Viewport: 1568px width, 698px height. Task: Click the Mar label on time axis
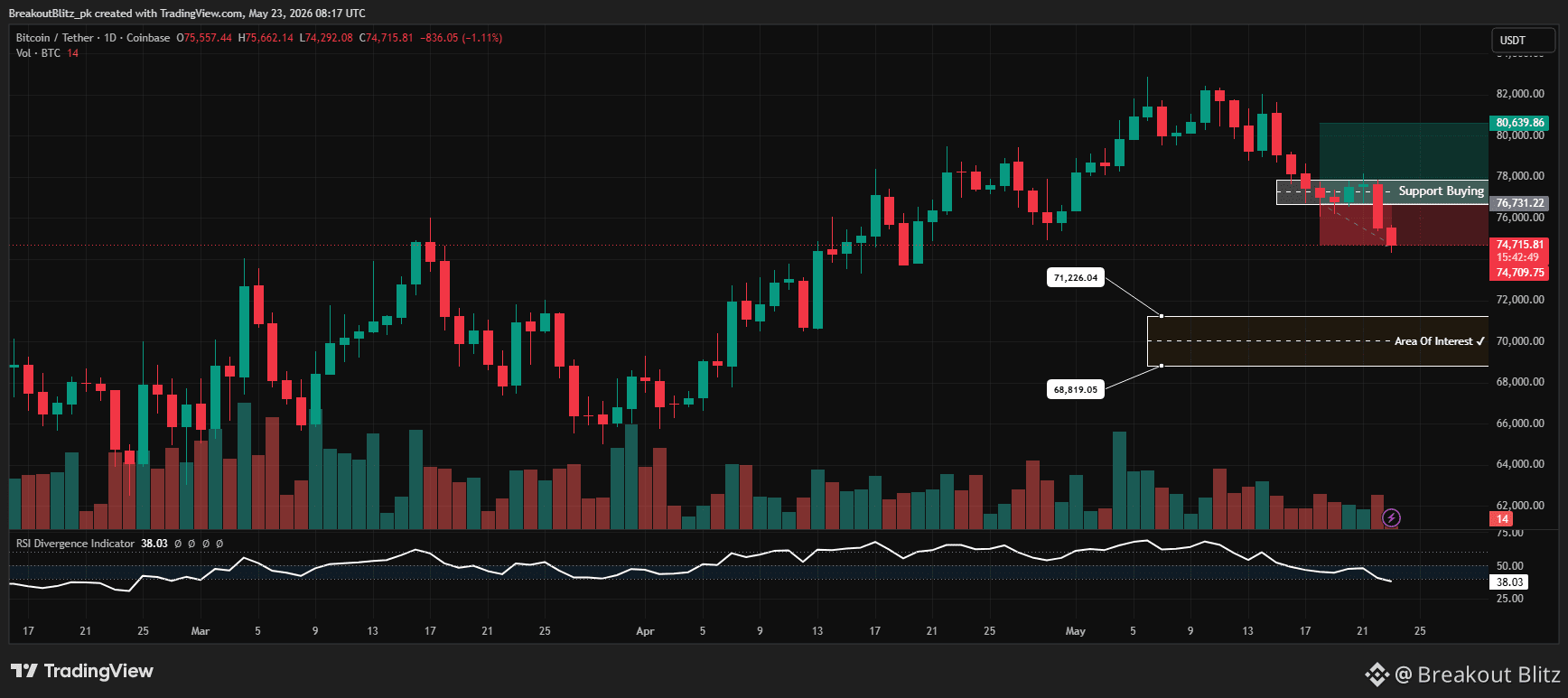click(201, 631)
